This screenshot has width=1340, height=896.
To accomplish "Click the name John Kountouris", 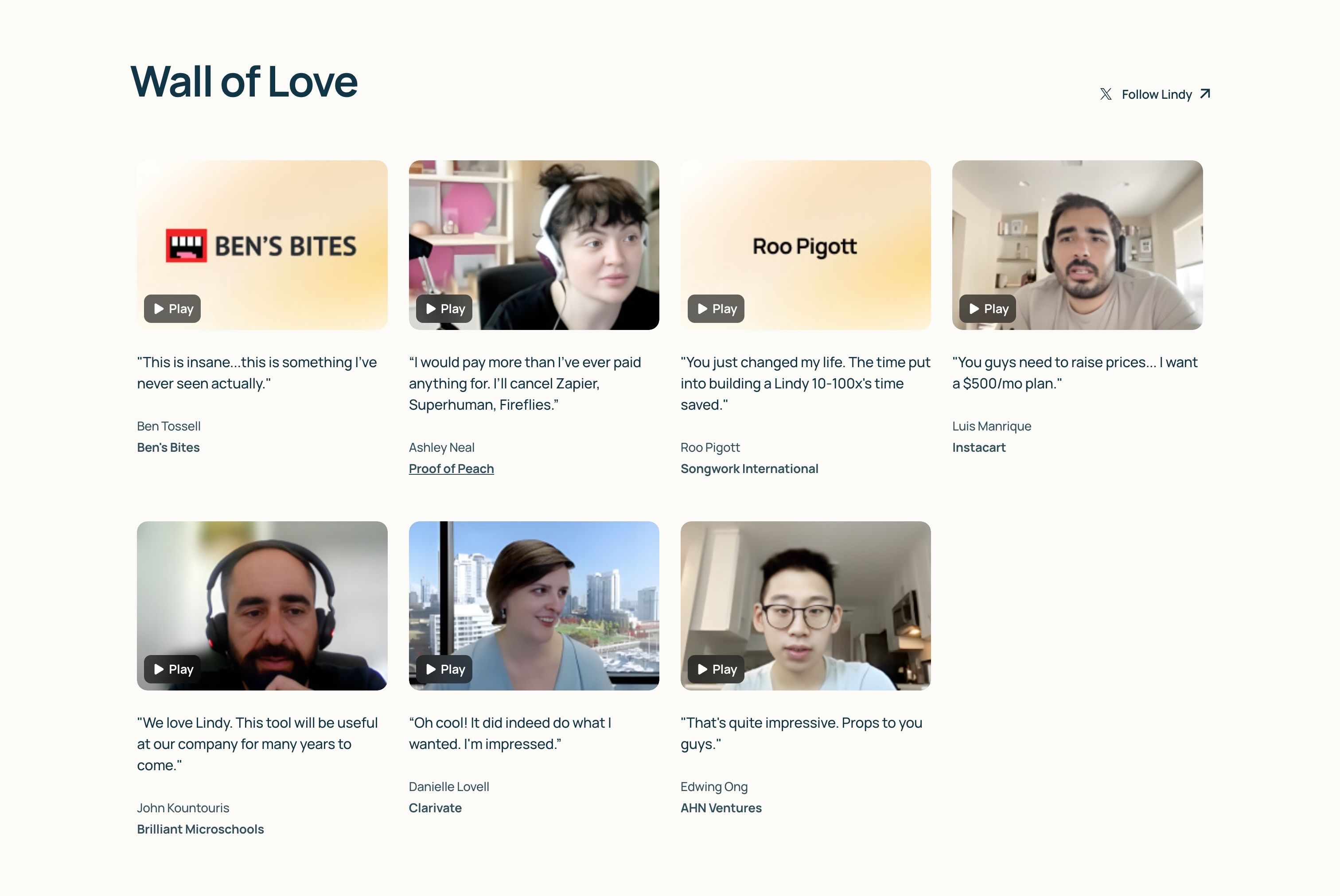I will click(x=183, y=808).
